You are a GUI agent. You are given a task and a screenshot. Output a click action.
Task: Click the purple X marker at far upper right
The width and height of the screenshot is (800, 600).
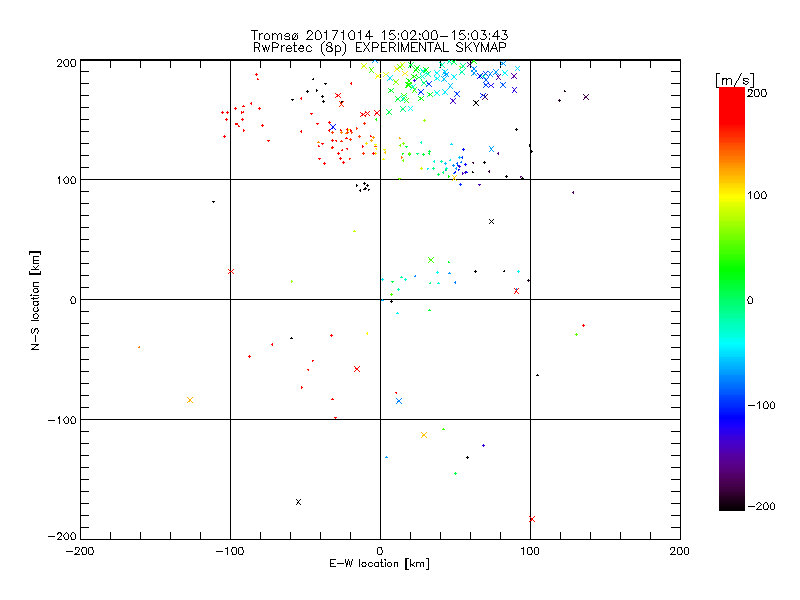tap(586, 97)
